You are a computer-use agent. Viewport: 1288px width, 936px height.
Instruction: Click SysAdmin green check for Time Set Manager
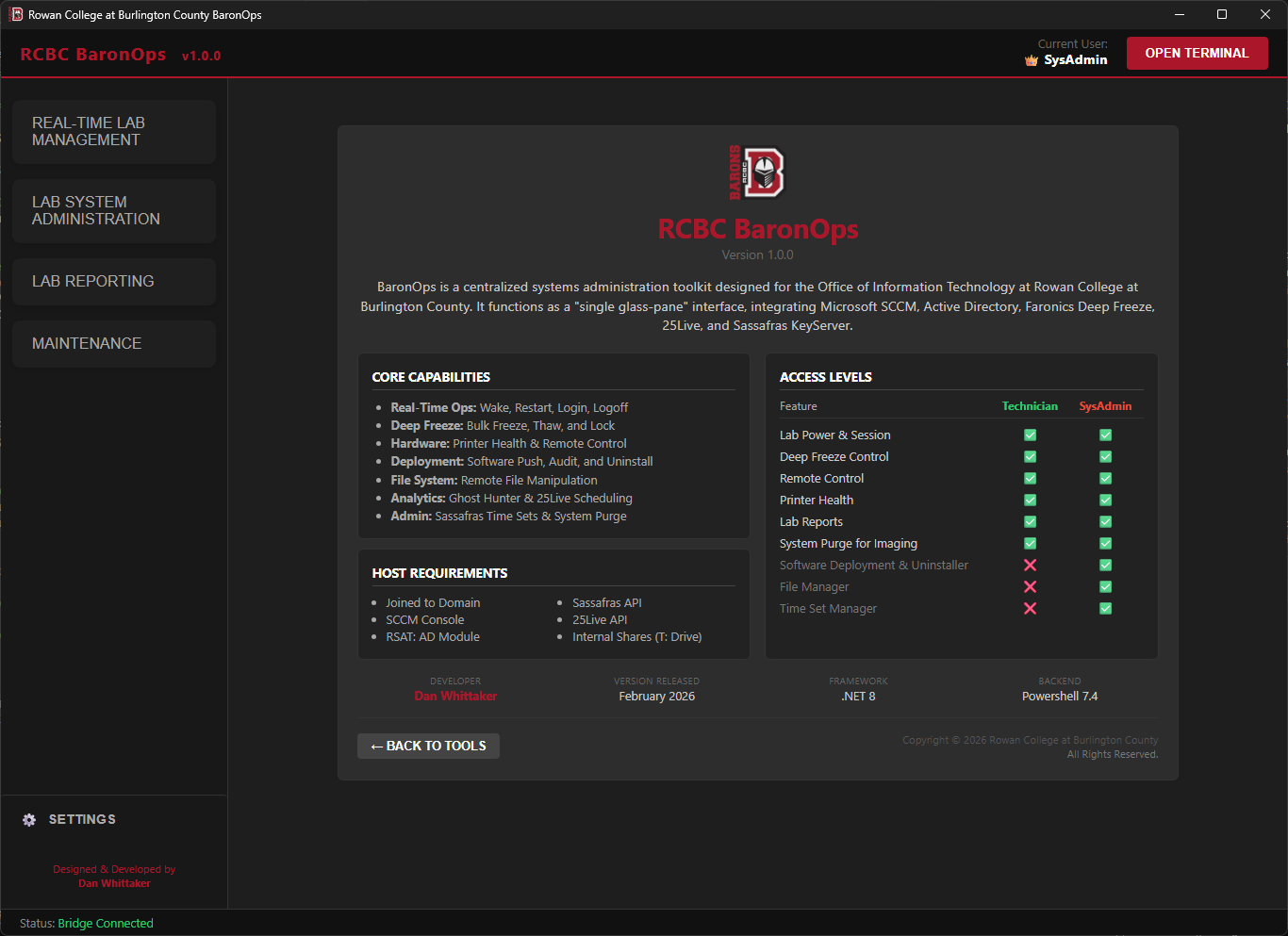click(x=1105, y=609)
